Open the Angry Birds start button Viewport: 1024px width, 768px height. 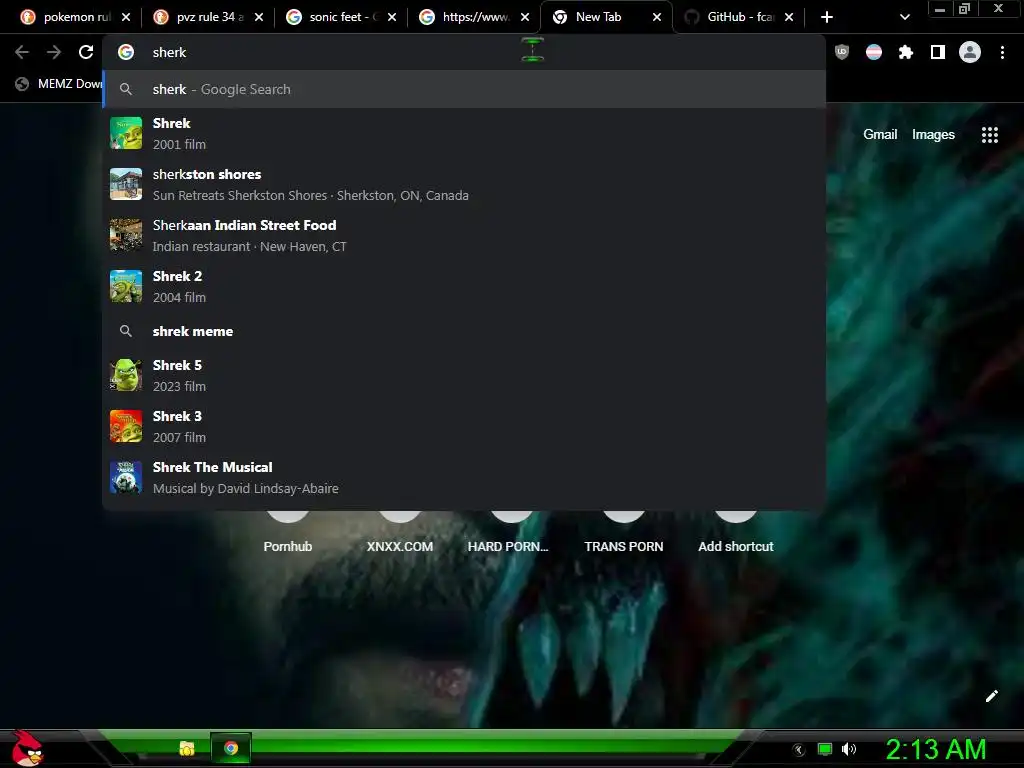[27, 748]
